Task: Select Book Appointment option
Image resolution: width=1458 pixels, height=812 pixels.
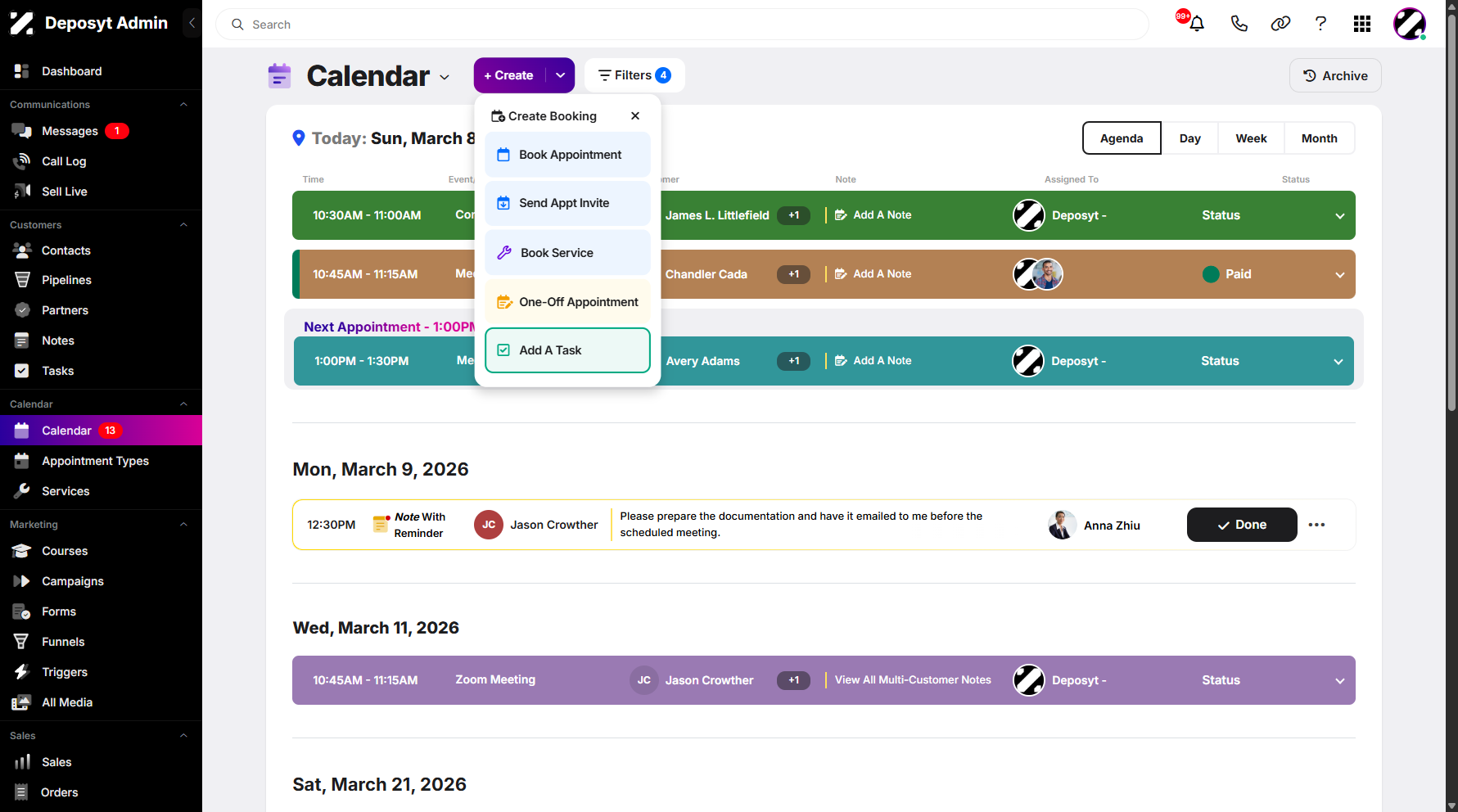Action: (567, 155)
